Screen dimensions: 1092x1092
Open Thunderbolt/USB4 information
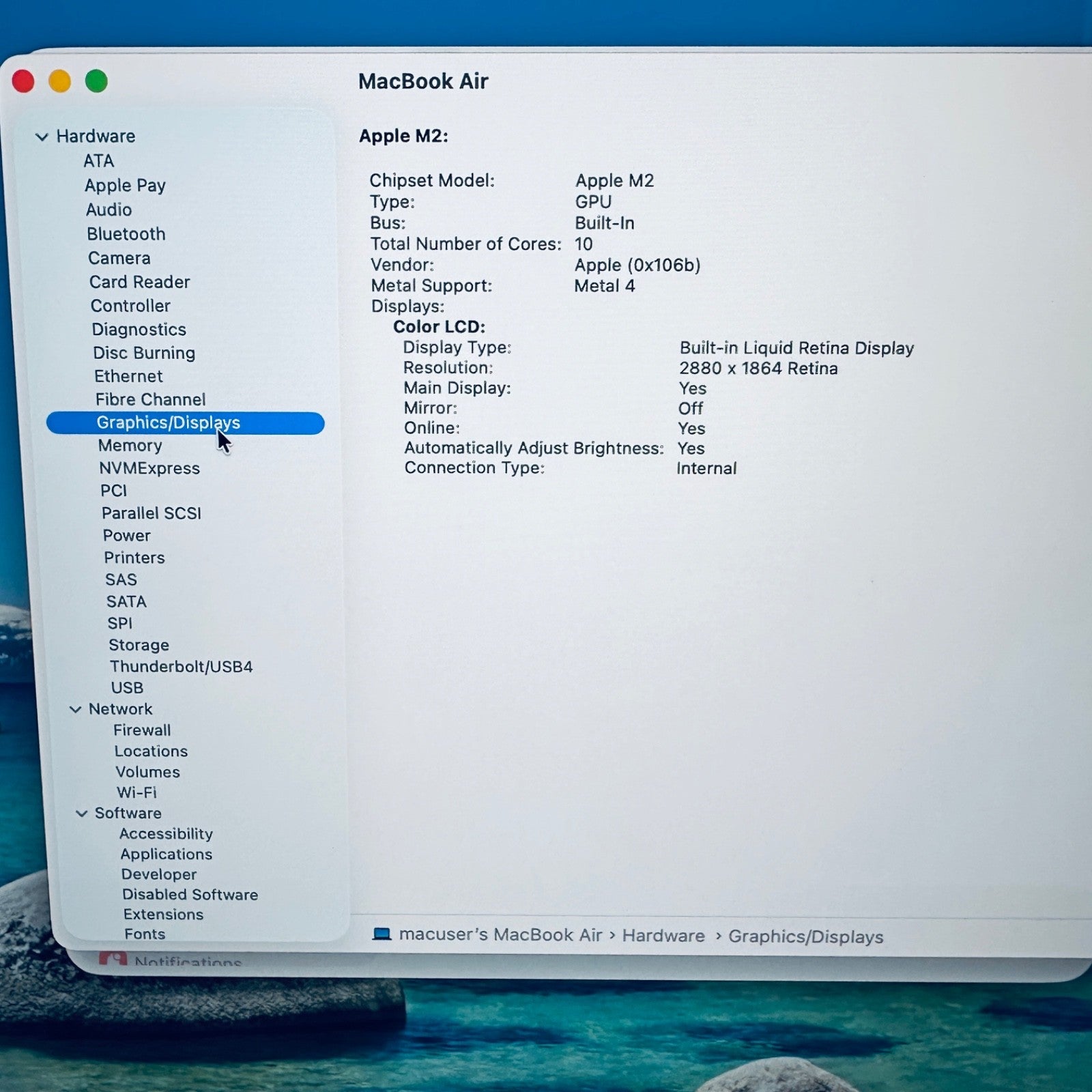pyautogui.click(x=182, y=666)
